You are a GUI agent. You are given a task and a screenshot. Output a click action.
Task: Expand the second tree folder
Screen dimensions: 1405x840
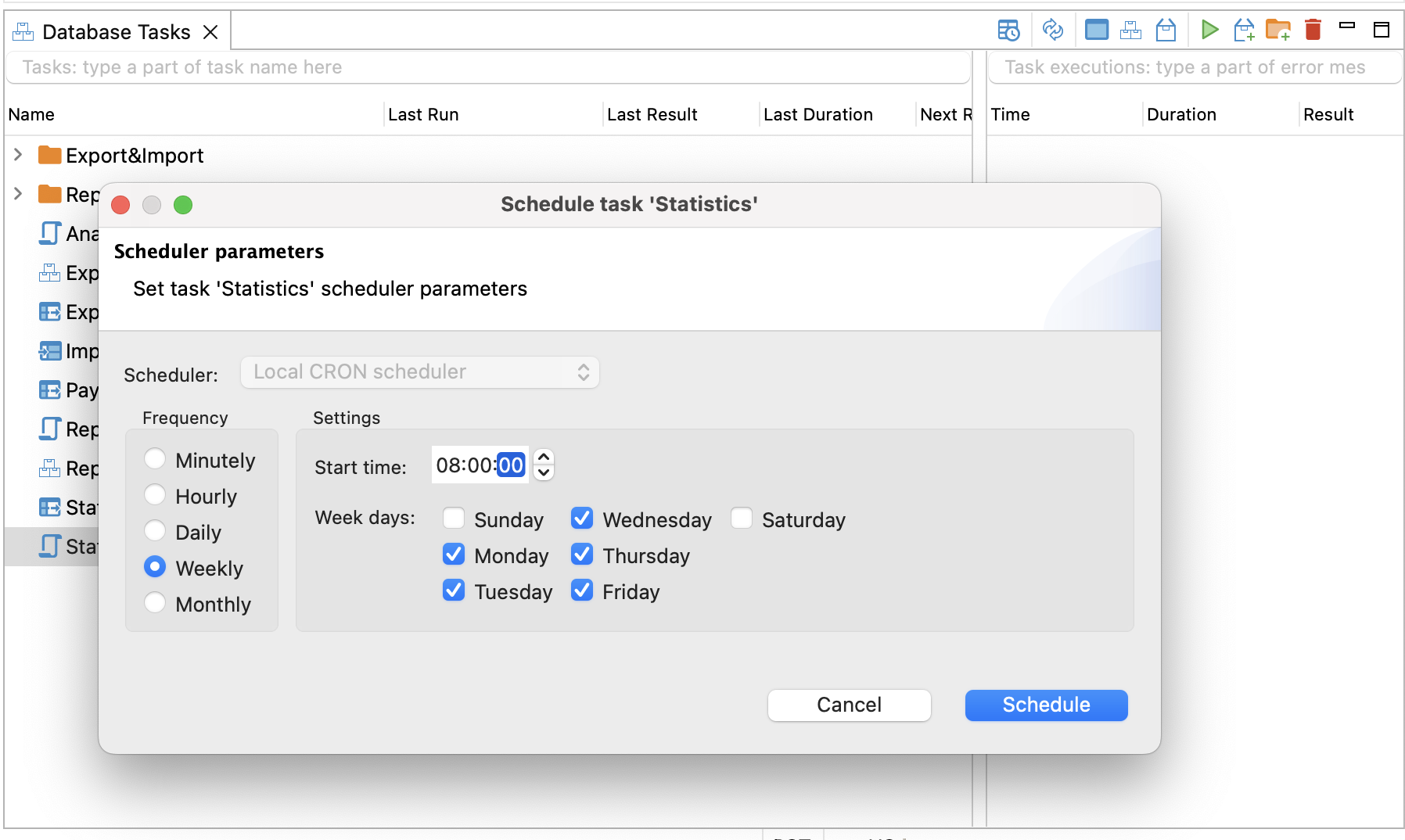point(17,193)
